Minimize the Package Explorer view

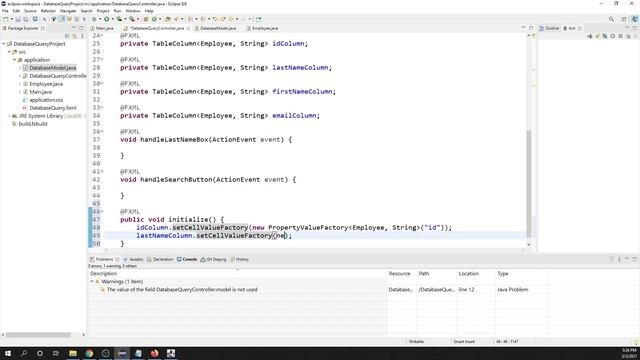point(74,28)
